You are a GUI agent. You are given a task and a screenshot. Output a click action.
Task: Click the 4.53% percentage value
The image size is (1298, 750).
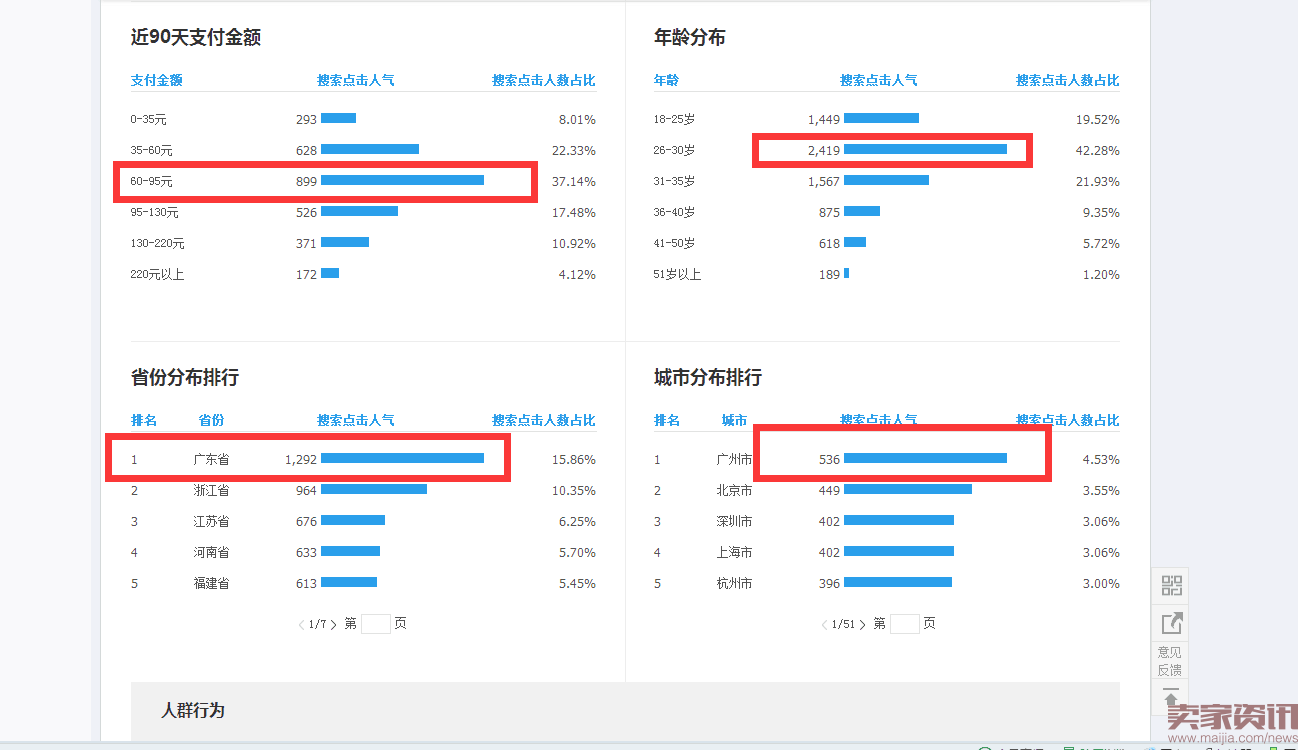[1101, 460]
